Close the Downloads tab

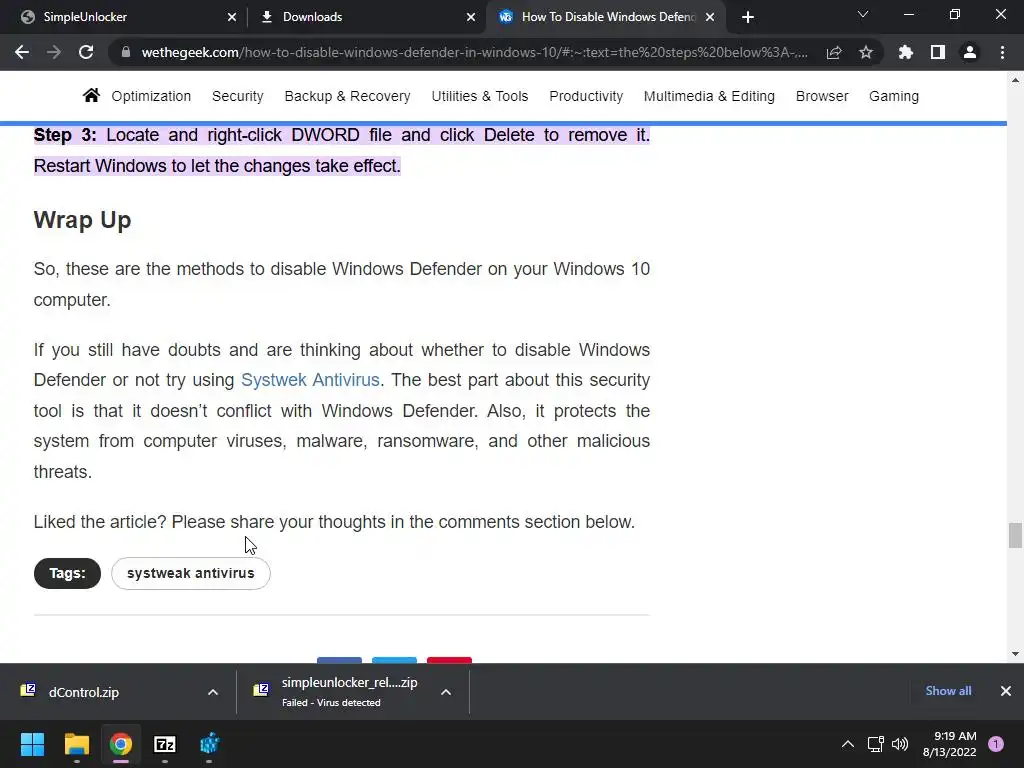[x=471, y=17]
